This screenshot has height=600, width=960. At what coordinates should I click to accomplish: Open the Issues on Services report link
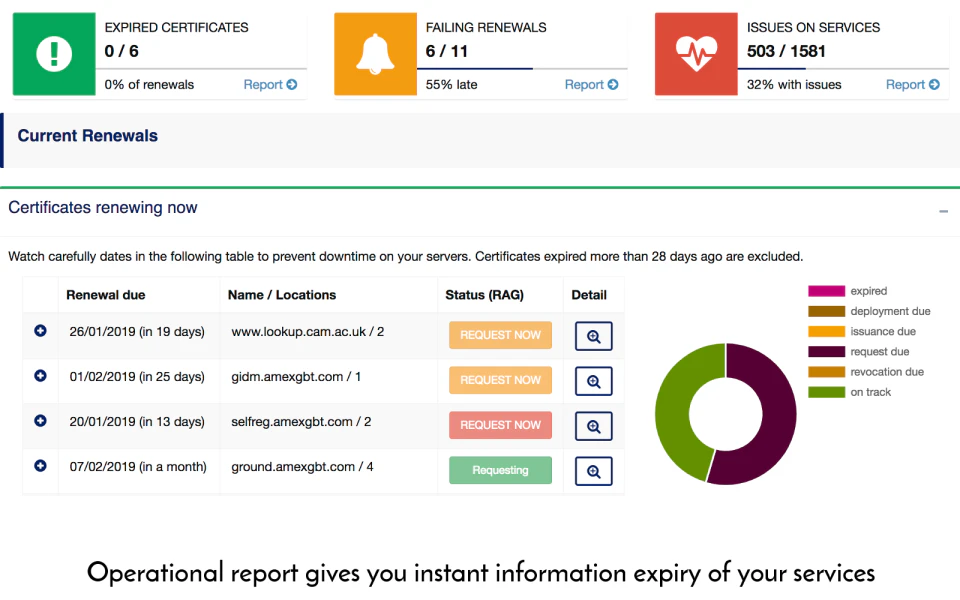click(x=912, y=85)
